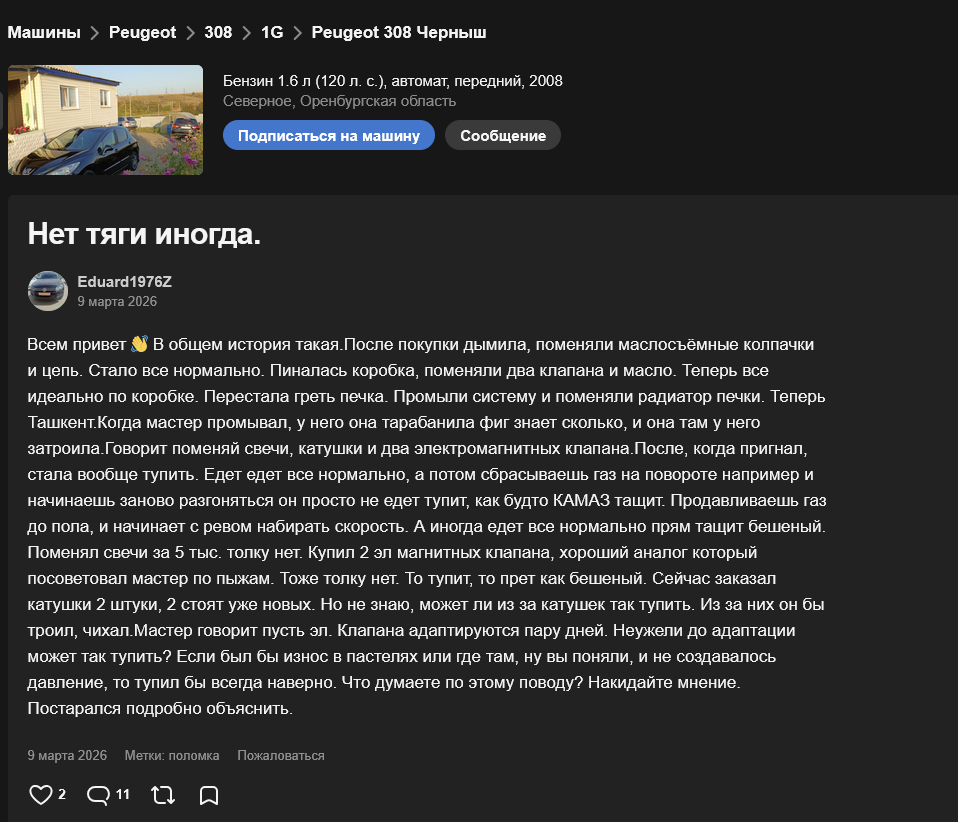Open Eduard1976Z profile link
The width and height of the screenshot is (958, 822).
coord(125,282)
